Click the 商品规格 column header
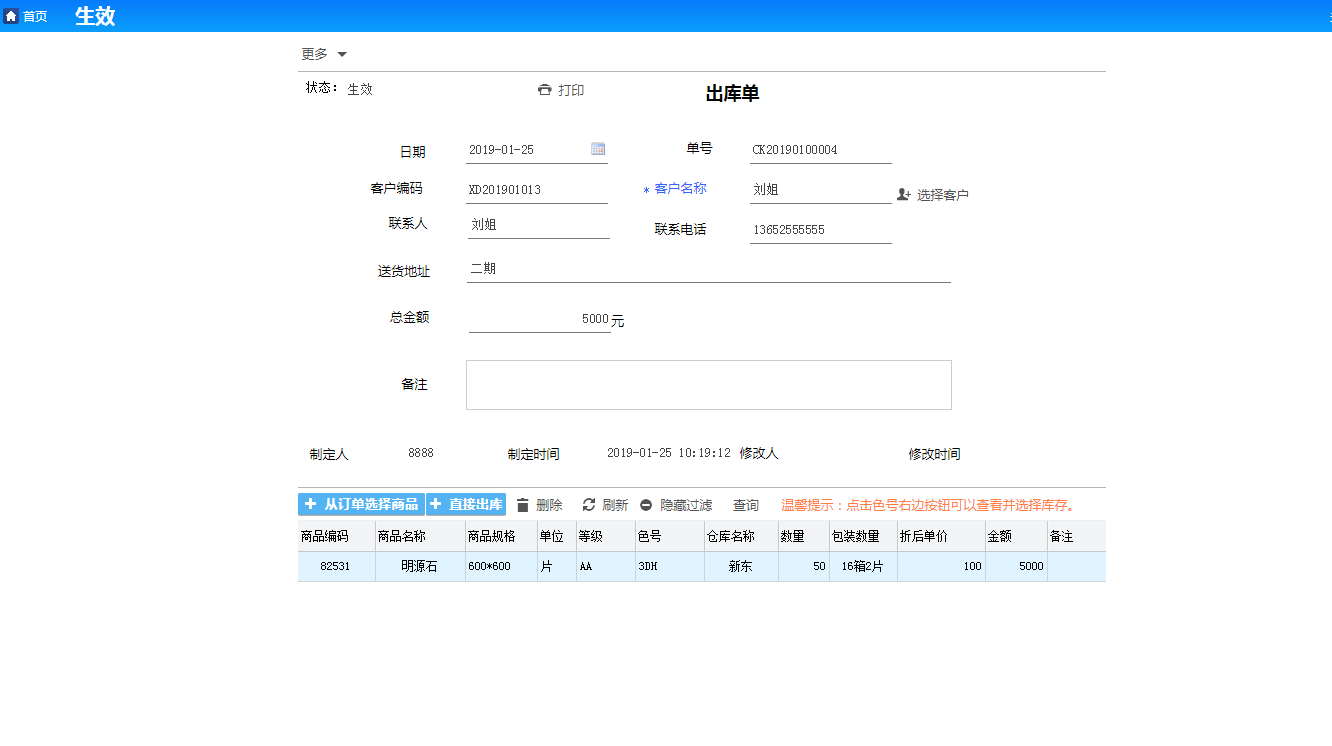This screenshot has height=746, width=1332. point(502,536)
